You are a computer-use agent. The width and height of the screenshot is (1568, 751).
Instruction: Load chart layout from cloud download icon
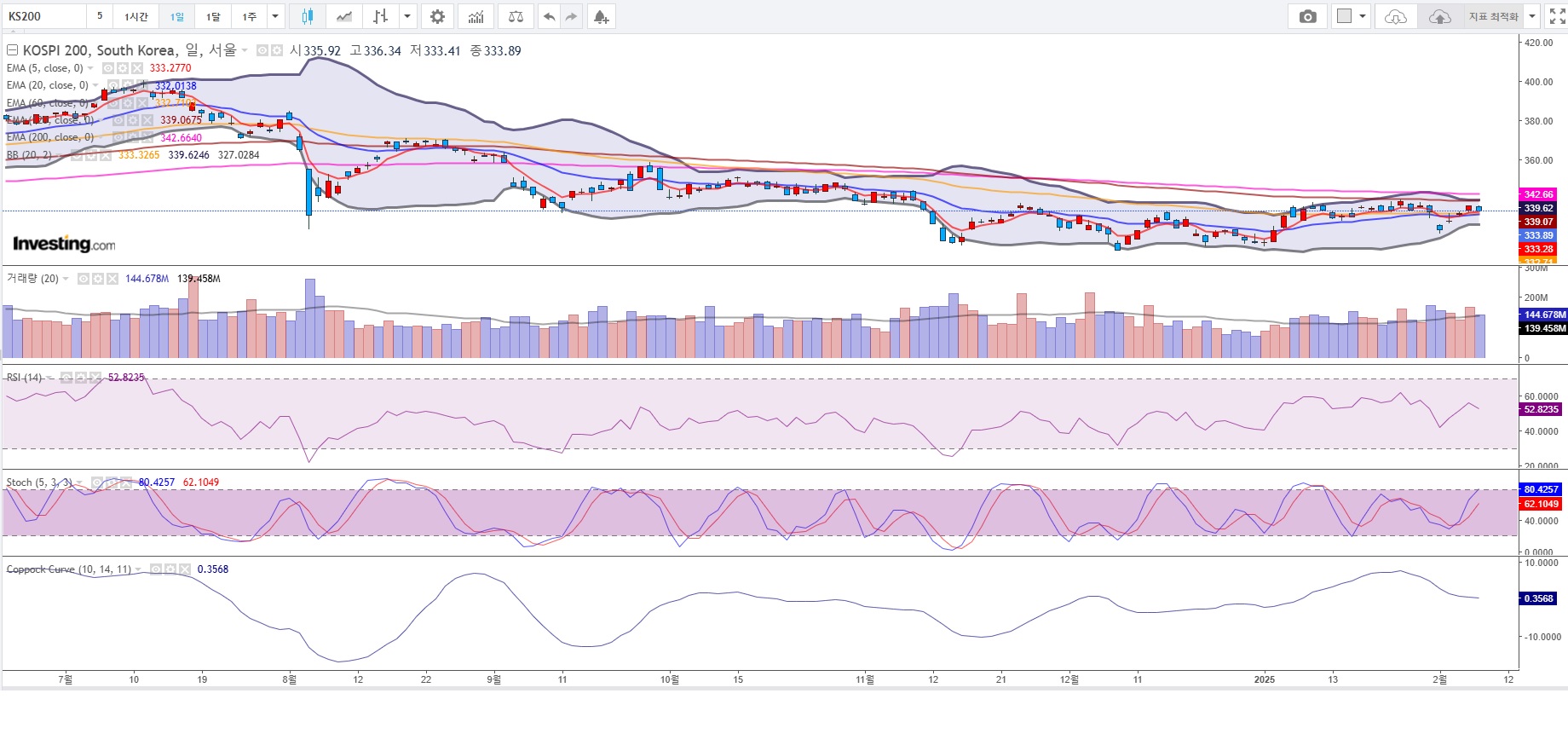click(x=1395, y=16)
